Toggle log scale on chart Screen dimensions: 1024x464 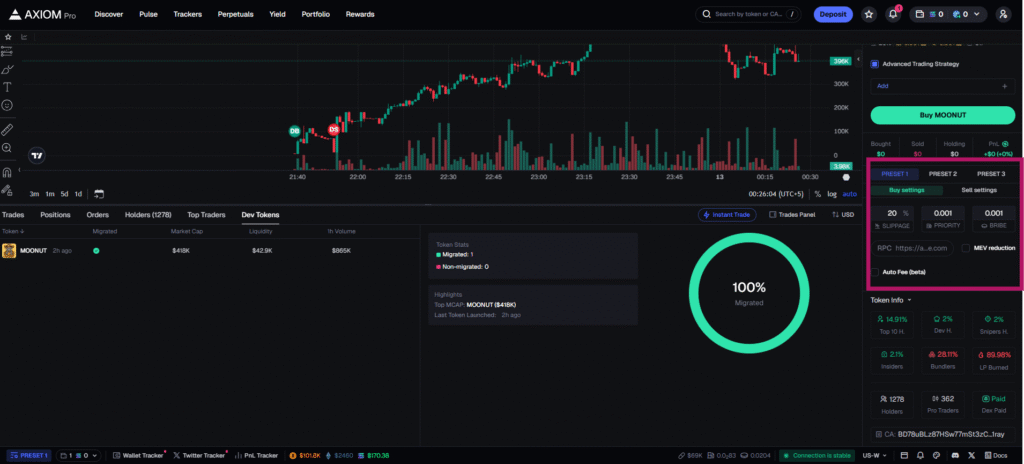[831, 194]
